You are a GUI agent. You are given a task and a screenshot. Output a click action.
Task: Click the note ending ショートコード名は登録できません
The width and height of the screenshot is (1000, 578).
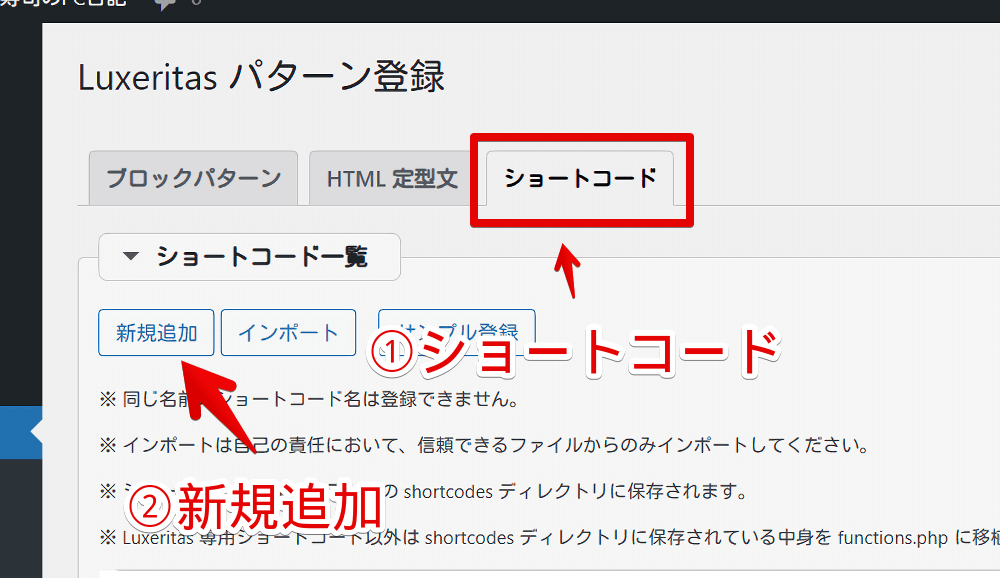coord(310,399)
